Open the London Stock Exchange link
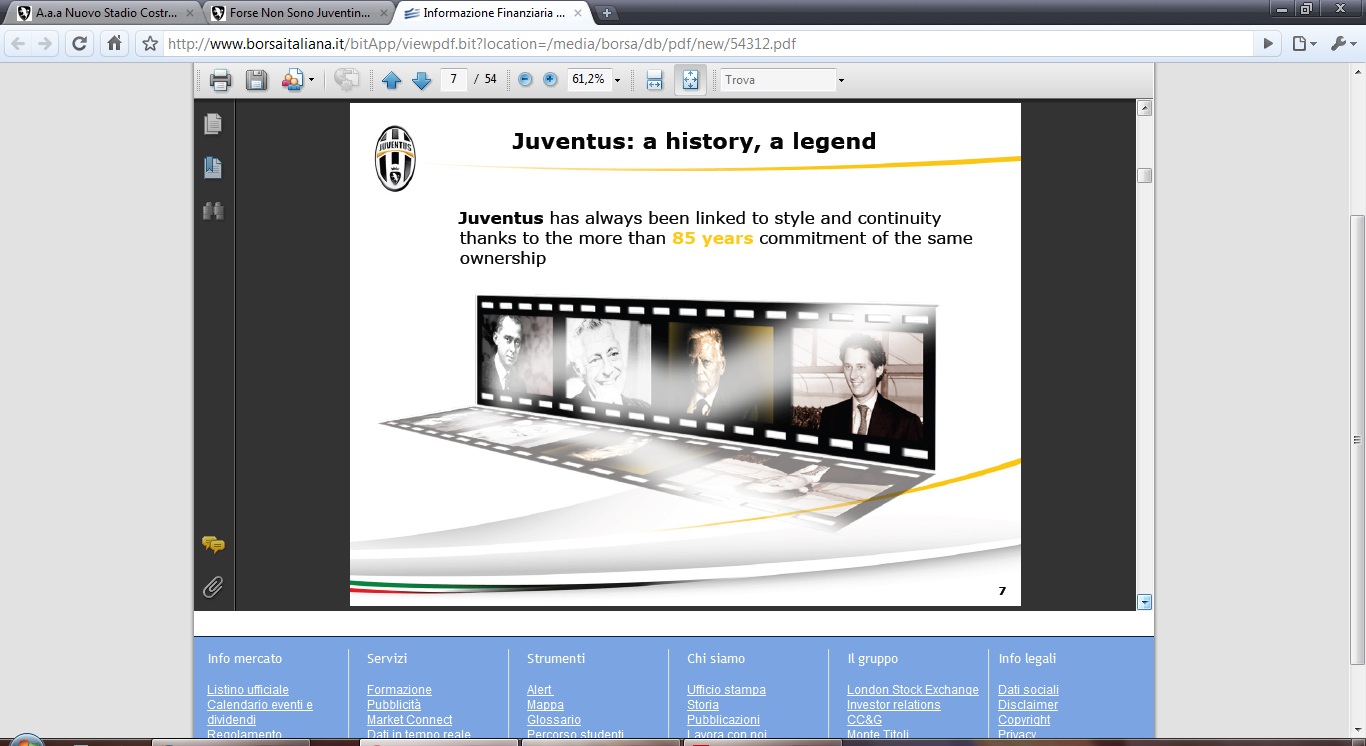The width and height of the screenshot is (1366, 746). (x=913, y=690)
